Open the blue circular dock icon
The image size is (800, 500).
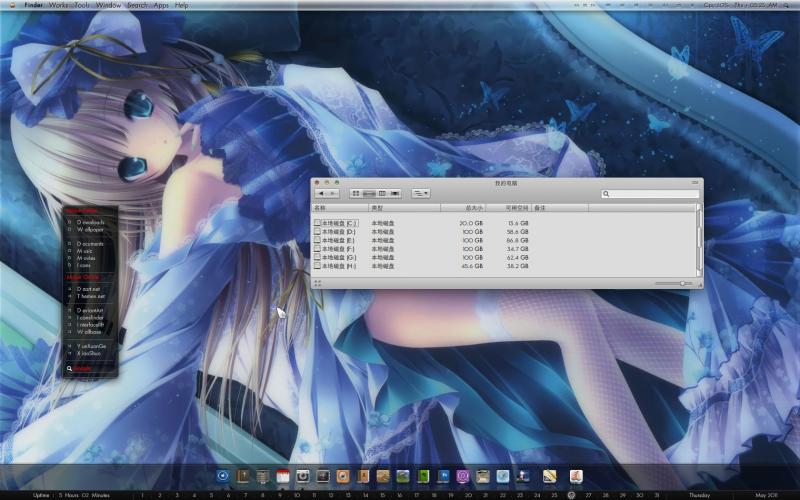pyautogui.click(x=223, y=476)
